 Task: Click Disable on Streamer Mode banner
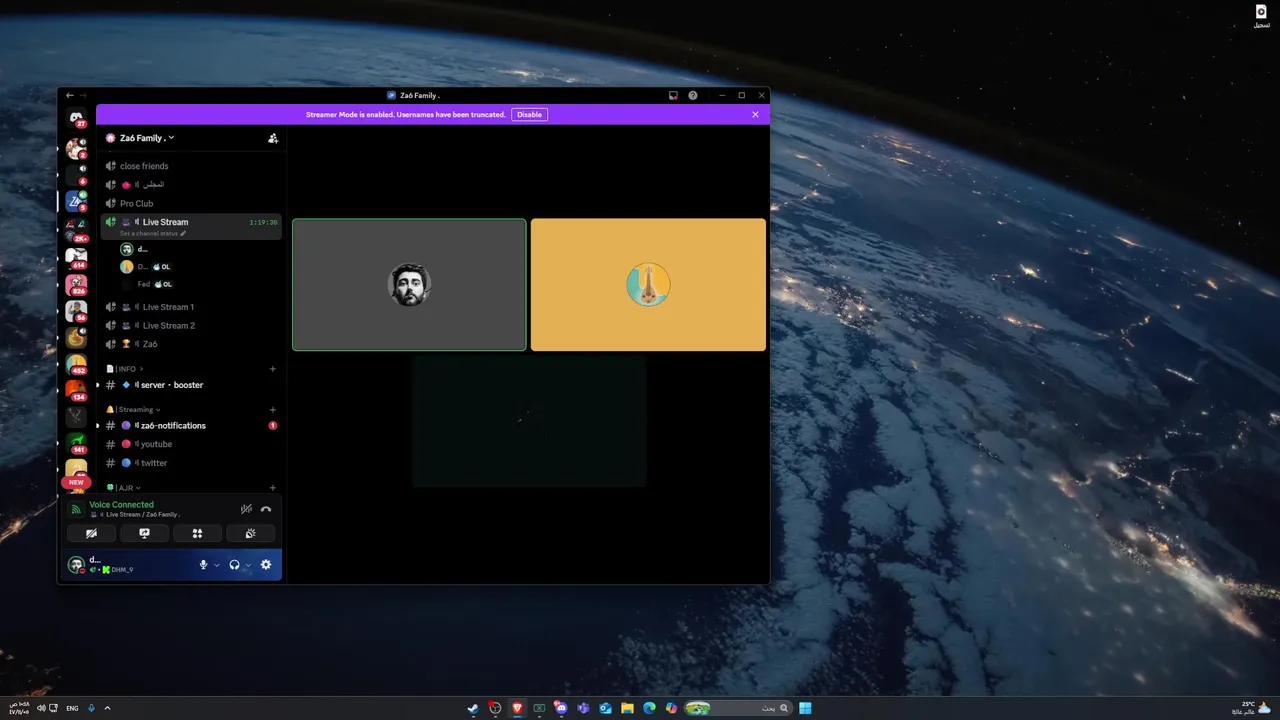click(529, 115)
